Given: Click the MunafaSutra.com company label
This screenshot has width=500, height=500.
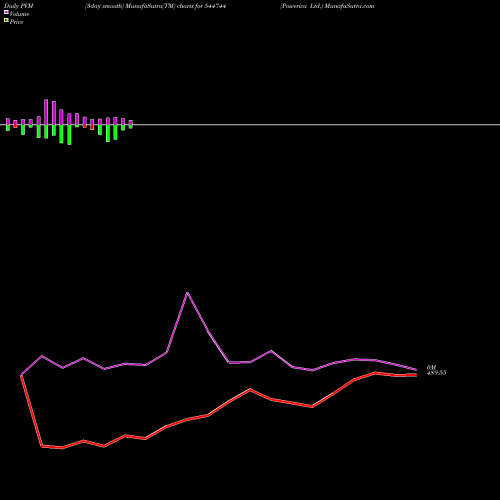Looking at the screenshot, I should (x=327, y=6).
